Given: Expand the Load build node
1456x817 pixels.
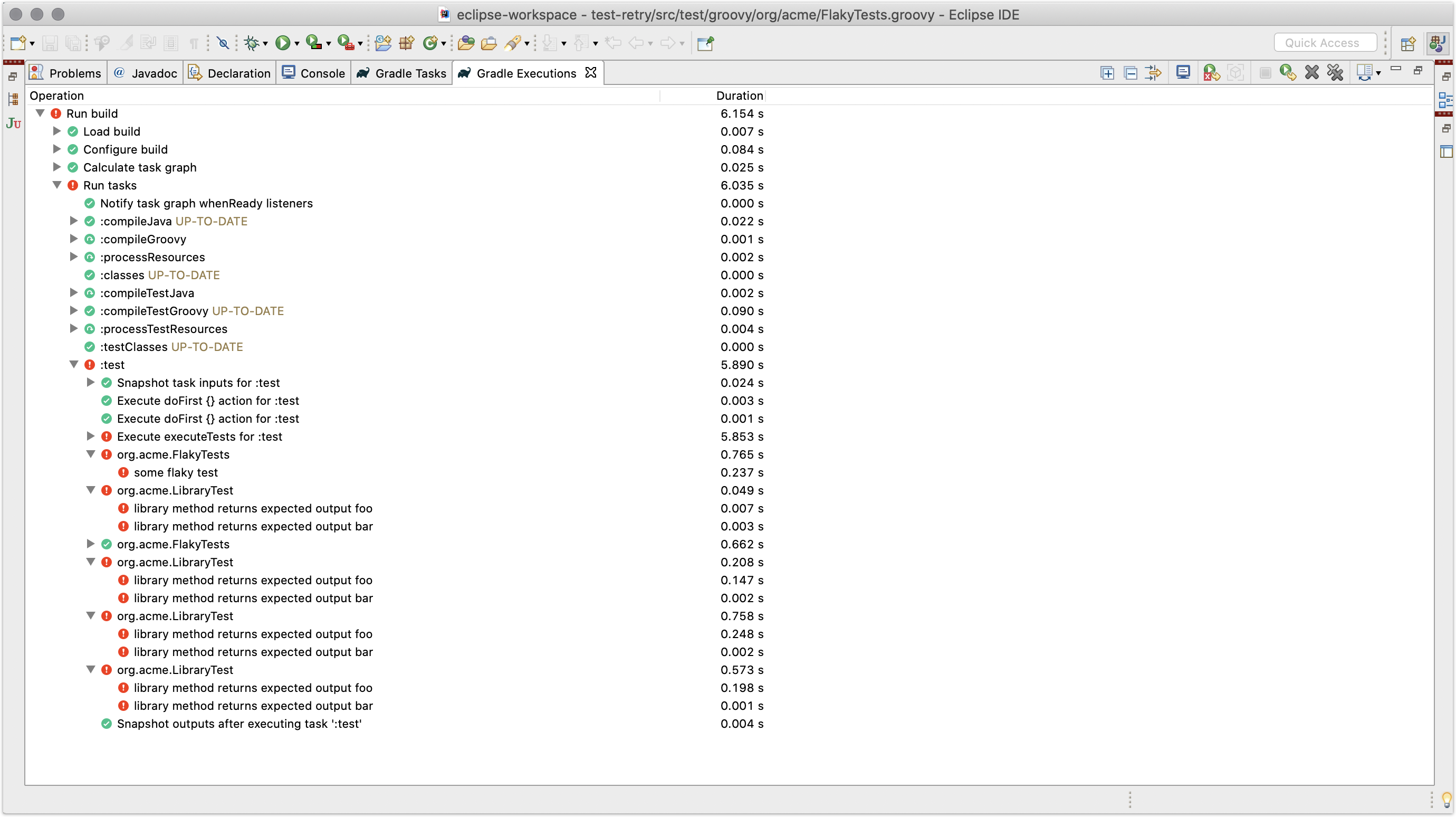Looking at the screenshot, I should 56,131.
